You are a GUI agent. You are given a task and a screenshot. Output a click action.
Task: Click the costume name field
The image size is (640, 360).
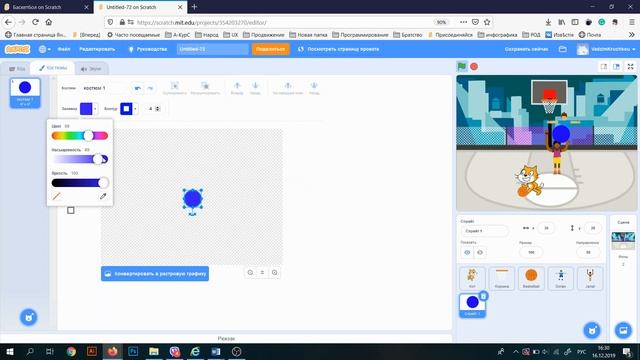104,88
